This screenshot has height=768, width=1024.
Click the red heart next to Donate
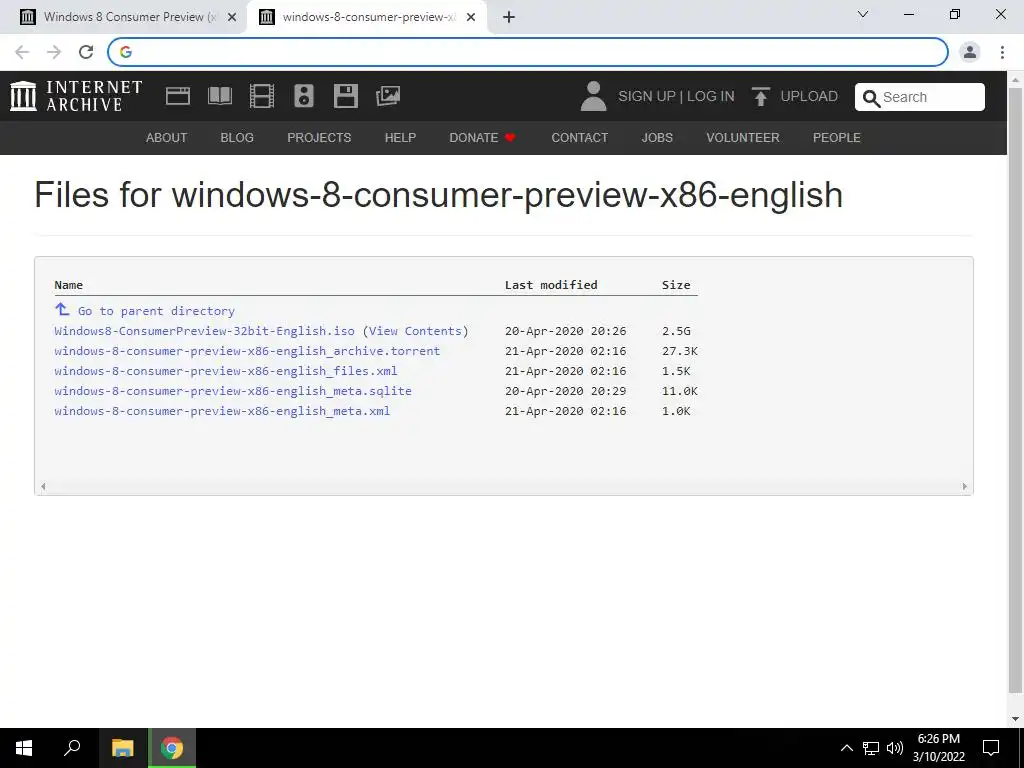[510, 137]
